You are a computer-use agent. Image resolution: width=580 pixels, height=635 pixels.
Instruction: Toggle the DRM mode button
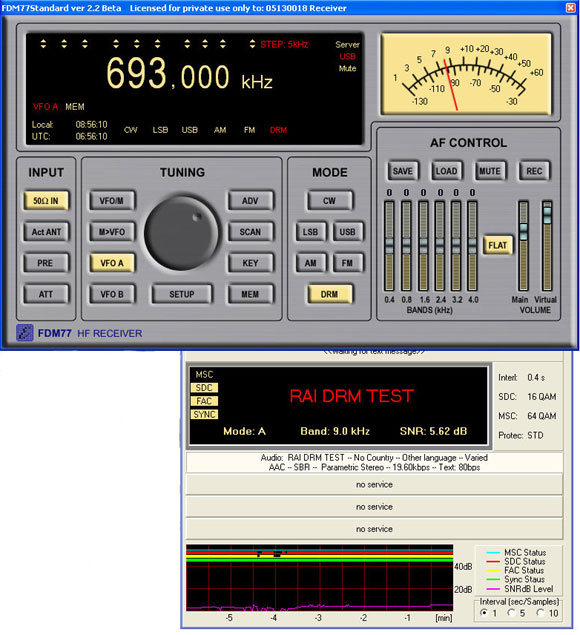[x=329, y=294]
